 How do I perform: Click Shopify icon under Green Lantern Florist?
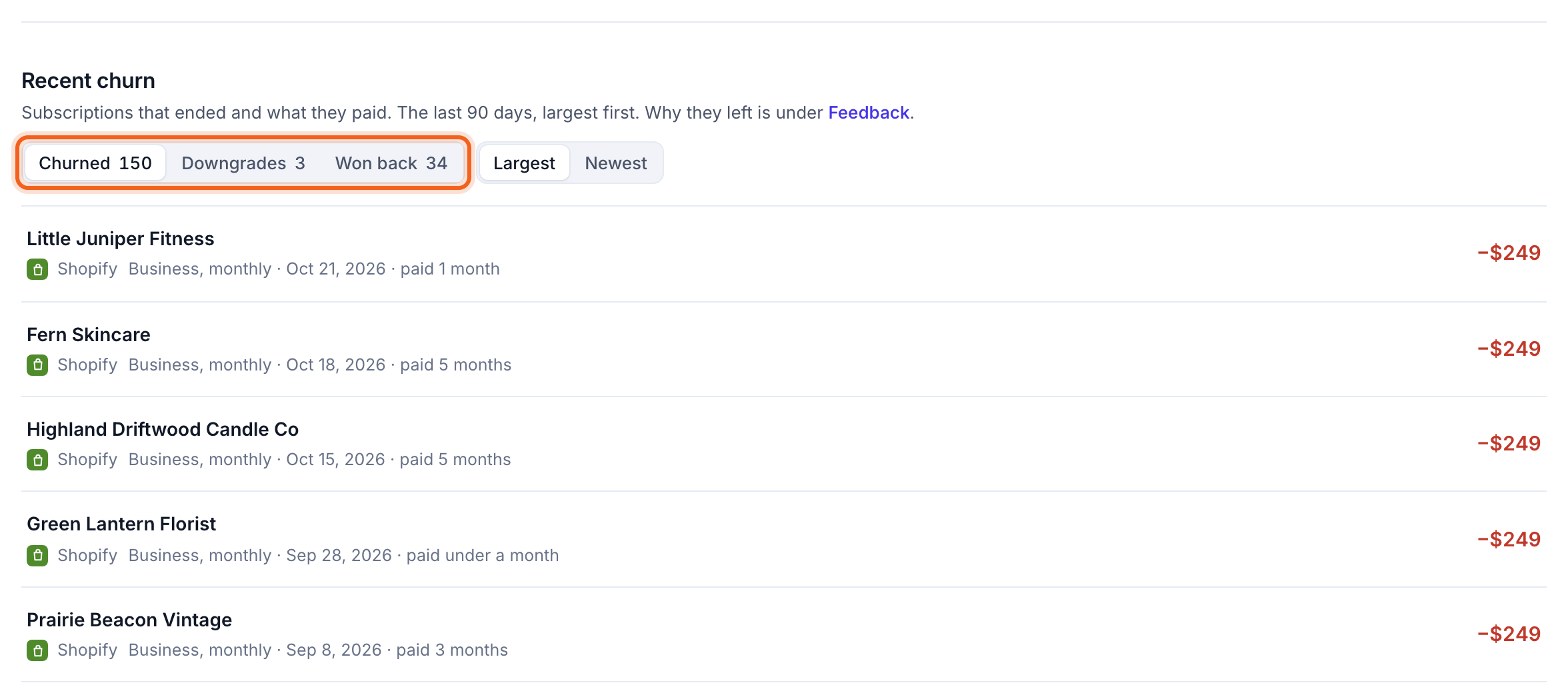(37, 556)
